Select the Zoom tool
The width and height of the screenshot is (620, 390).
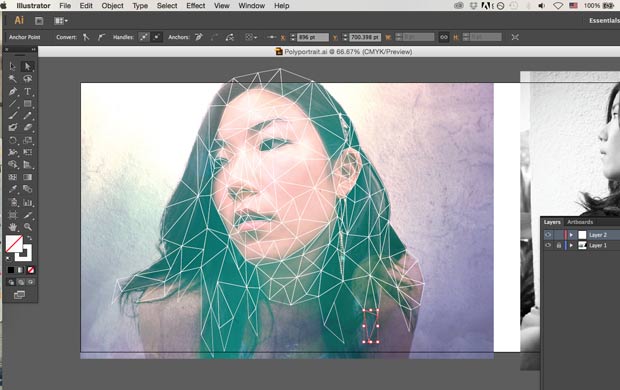coord(27,227)
